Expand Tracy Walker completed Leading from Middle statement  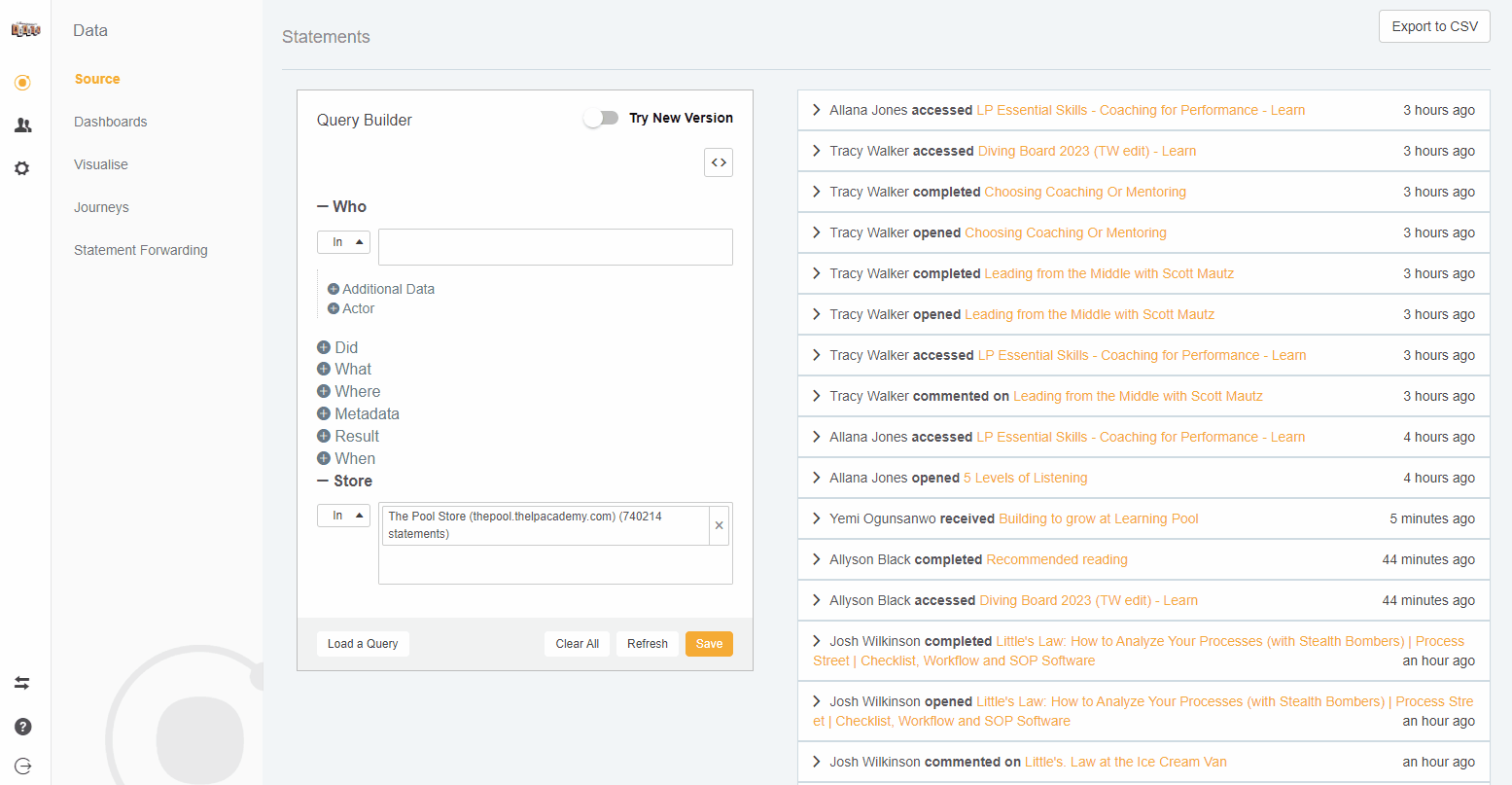point(817,273)
